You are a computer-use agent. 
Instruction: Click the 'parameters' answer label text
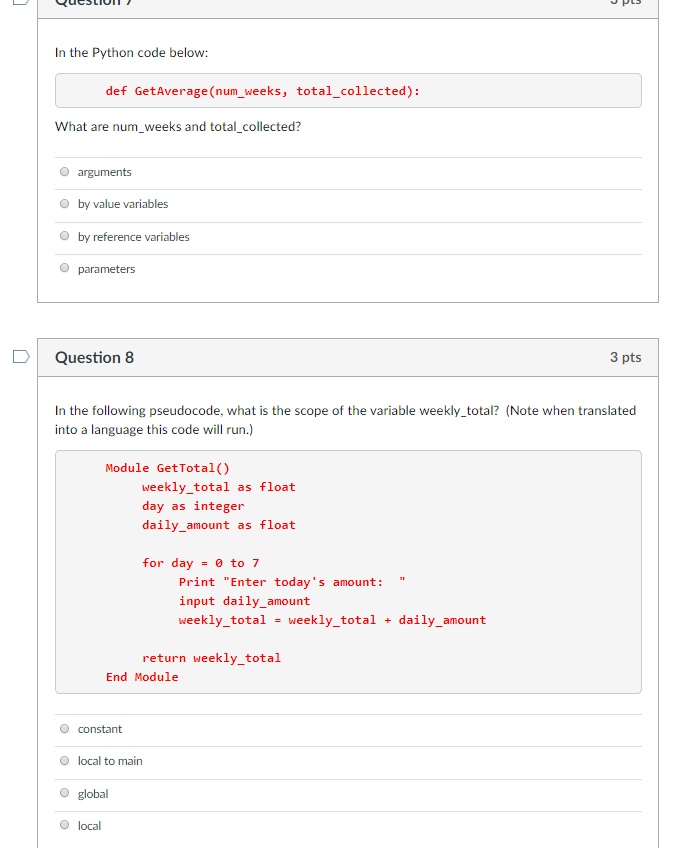pos(106,268)
